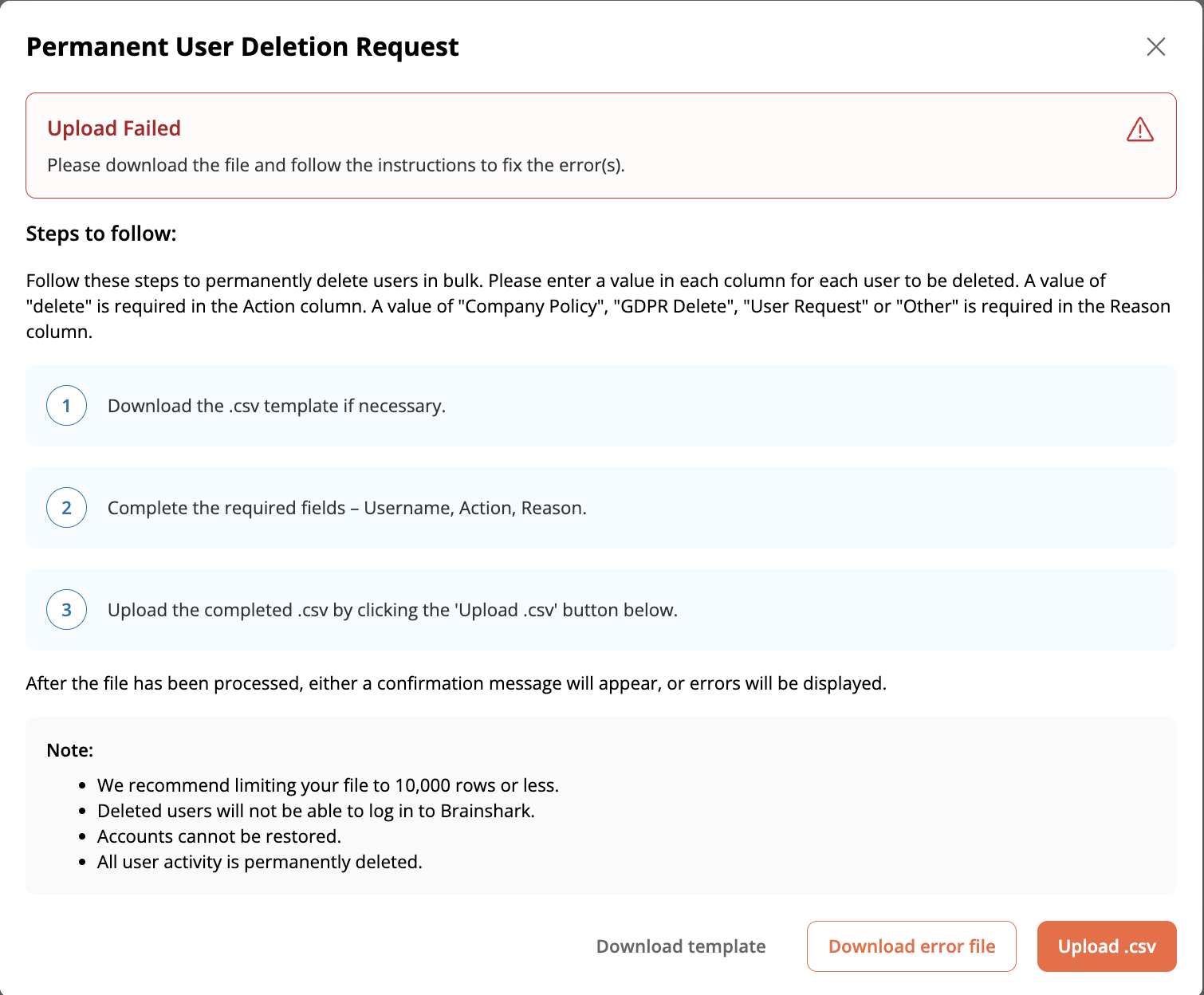Image resolution: width=1204 pixels, height=995 pixels.
Task: Click the warning triangle icon
Action: click(1139, 129)
